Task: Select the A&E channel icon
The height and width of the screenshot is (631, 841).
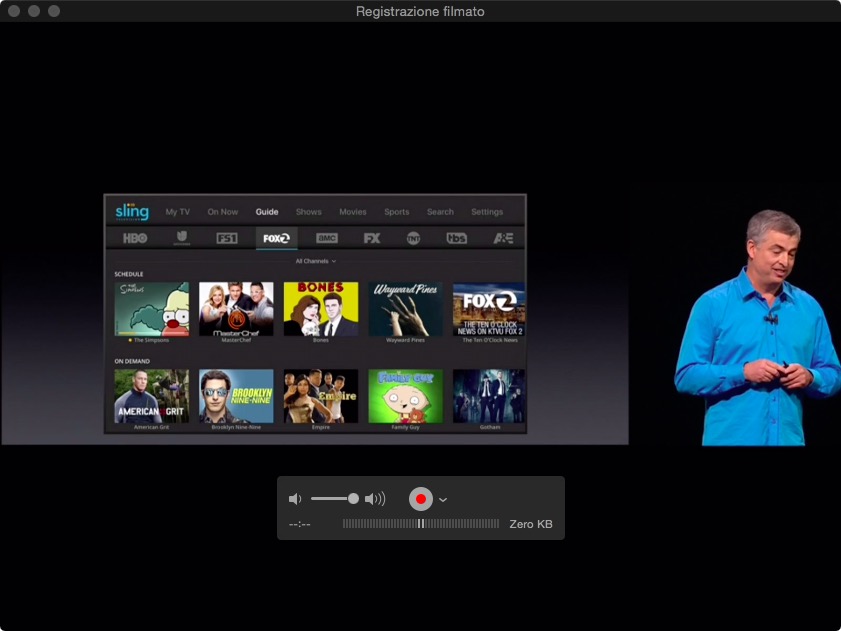Action: click(x=503, y=238)
